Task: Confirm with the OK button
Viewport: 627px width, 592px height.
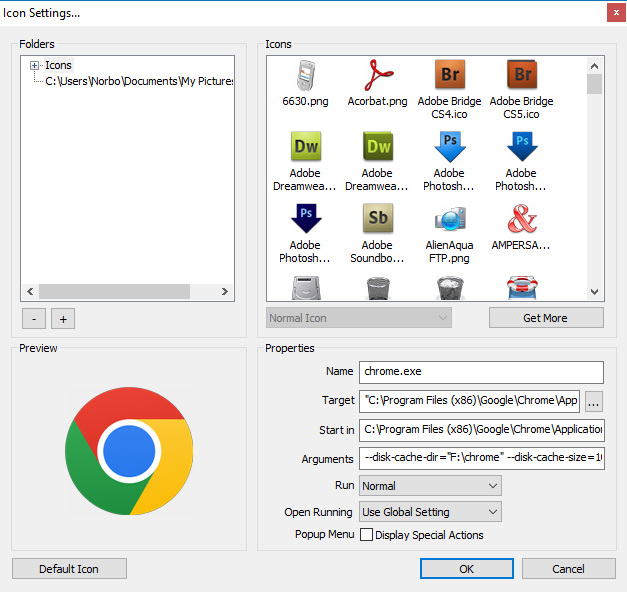Action: point(467,568)
